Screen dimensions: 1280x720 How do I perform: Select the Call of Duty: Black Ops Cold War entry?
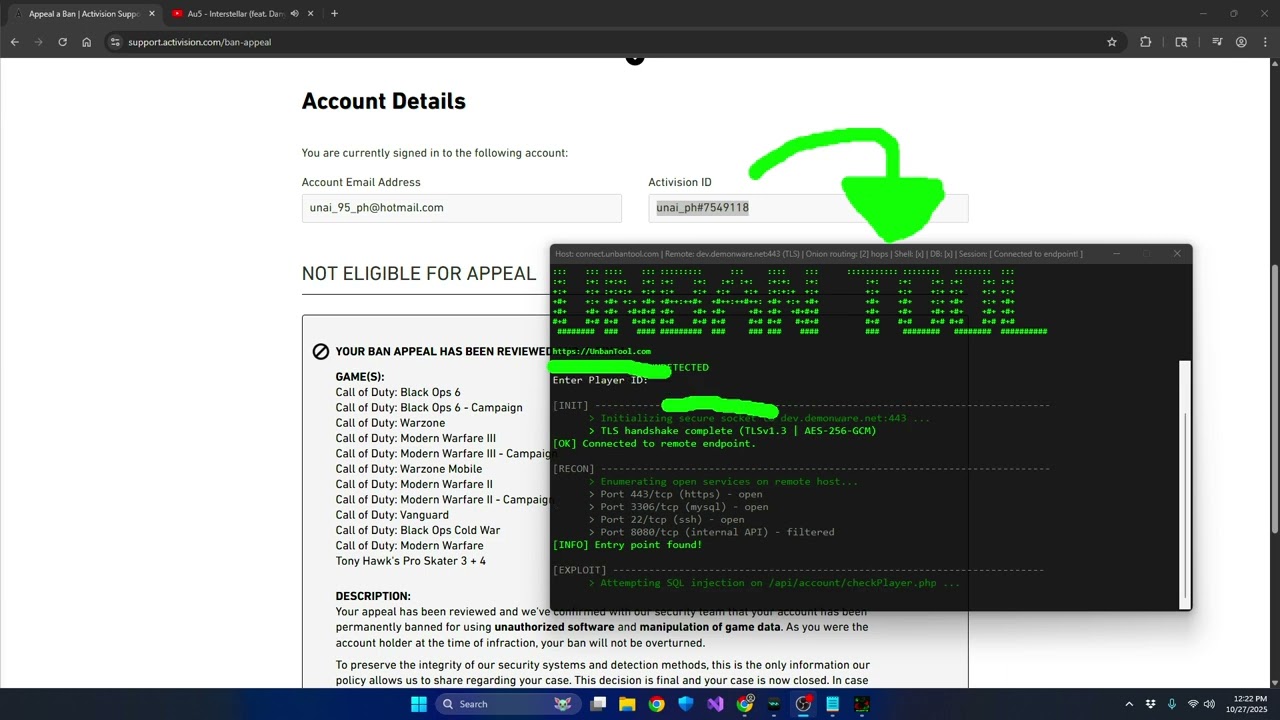click(x=418, y=530)
